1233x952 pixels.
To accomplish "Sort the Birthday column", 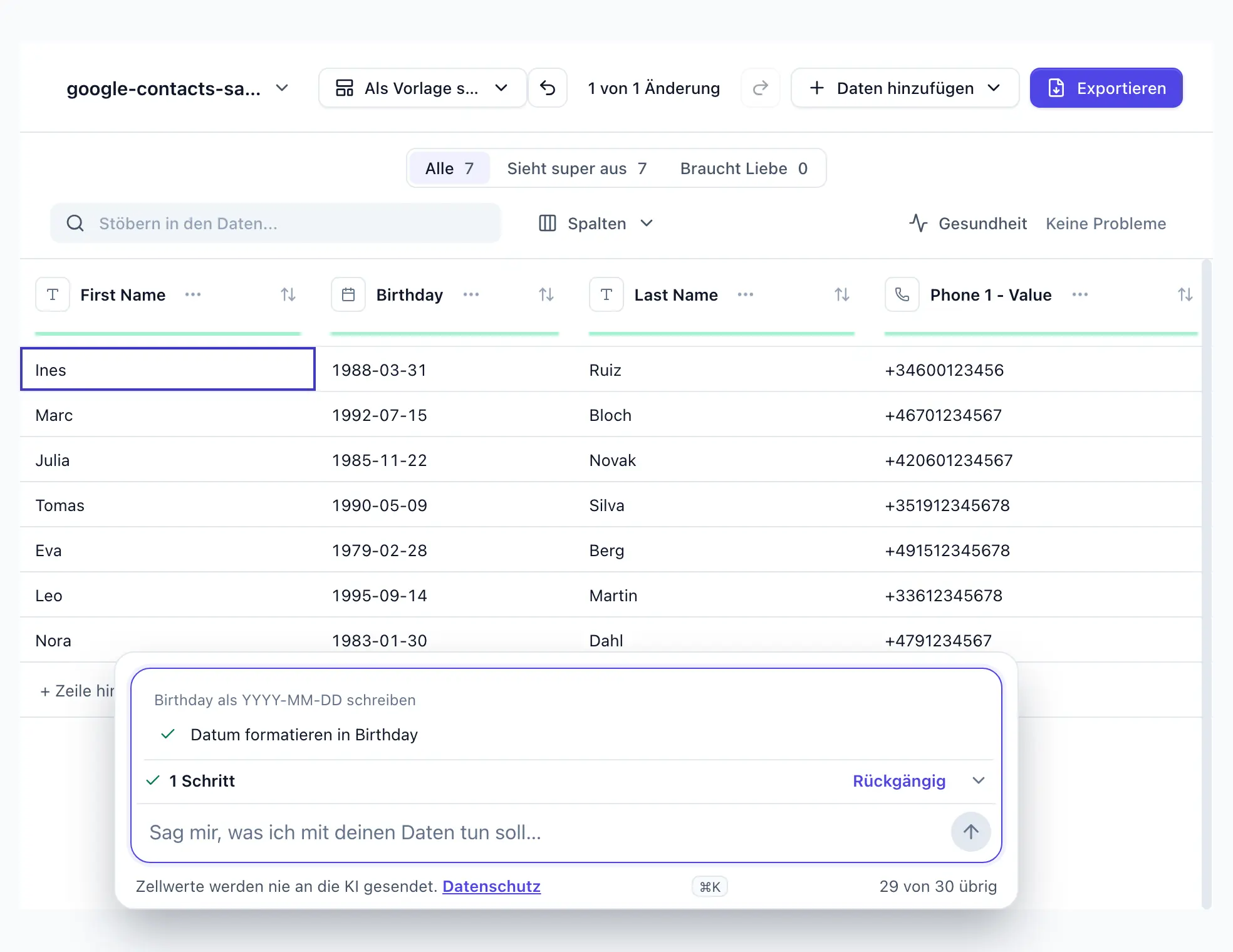I will pyautogui.click(x=546, y=294).
